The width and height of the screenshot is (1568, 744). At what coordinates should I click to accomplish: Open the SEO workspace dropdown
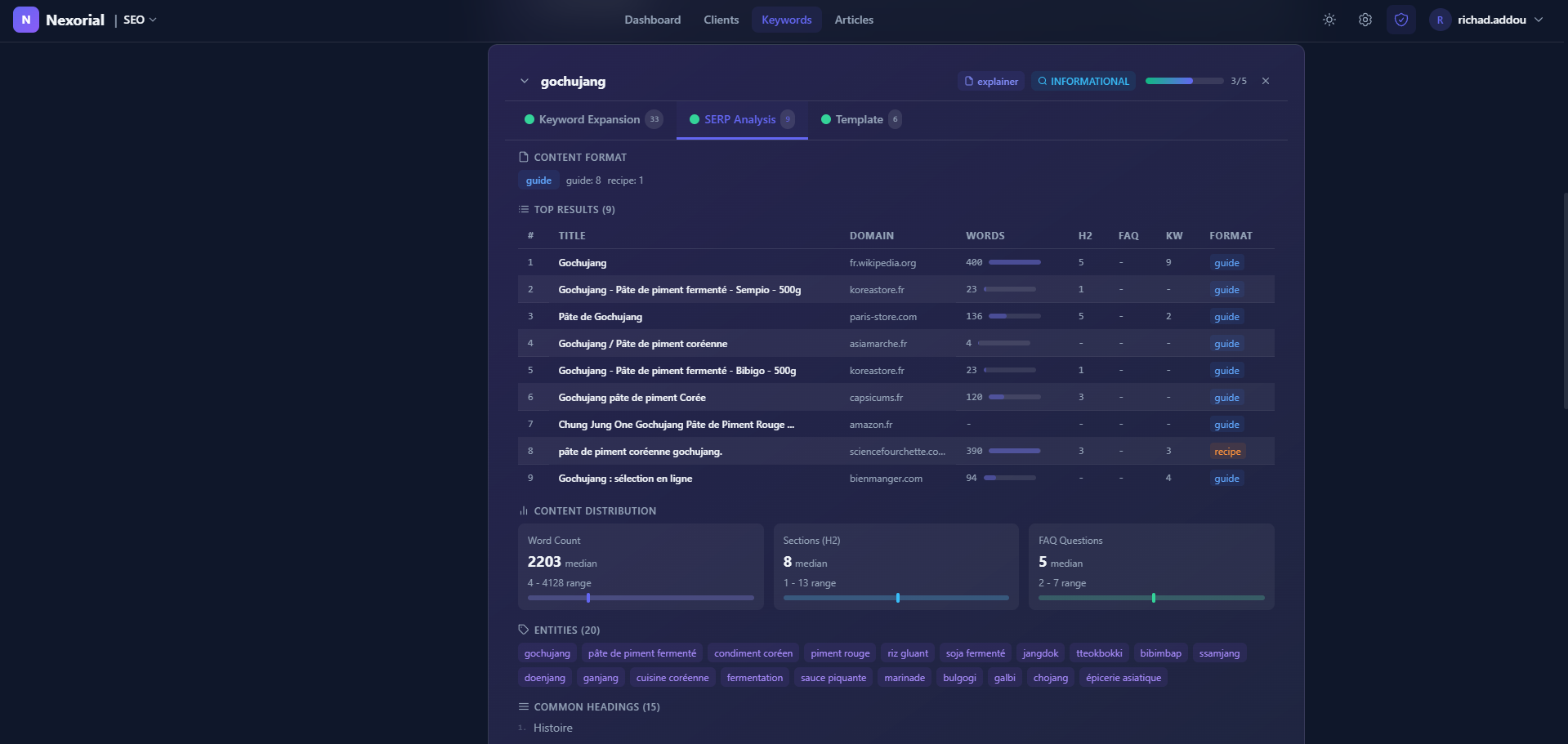(x=140, y=20)
